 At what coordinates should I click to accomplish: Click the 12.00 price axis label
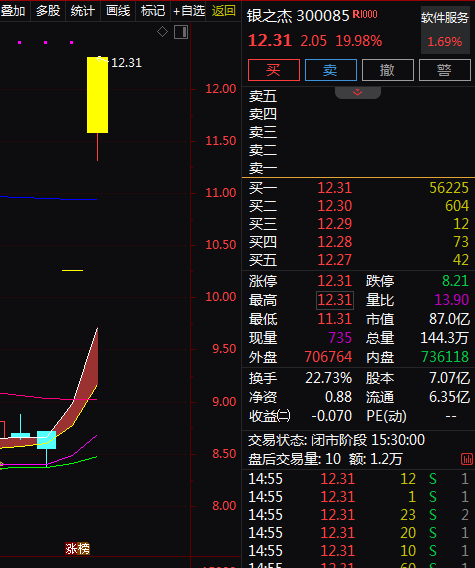point(221,89)
